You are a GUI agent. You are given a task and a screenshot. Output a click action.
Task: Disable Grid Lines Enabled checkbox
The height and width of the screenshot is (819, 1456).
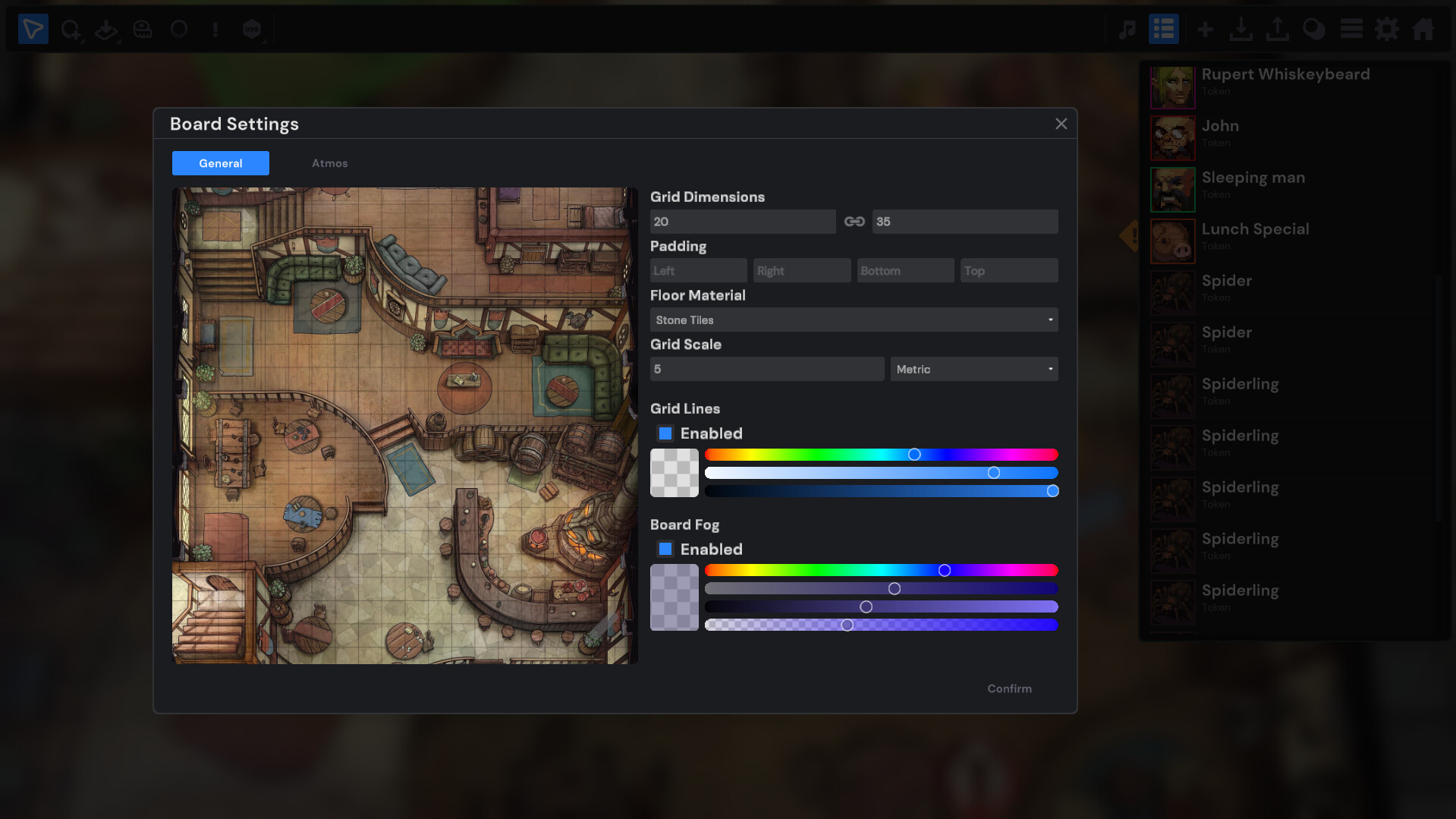click(x=665, y=433)
